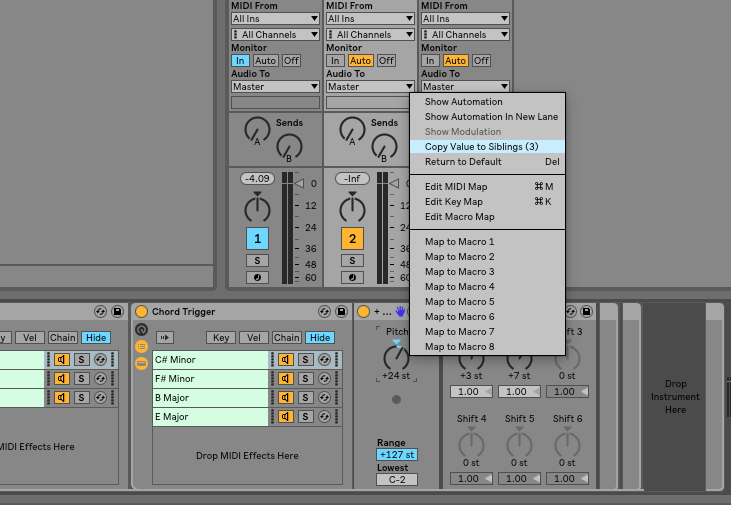Click the Chain button in Chord Trigger
This screenshot has width=731, height=505.
tap(287, 337)
